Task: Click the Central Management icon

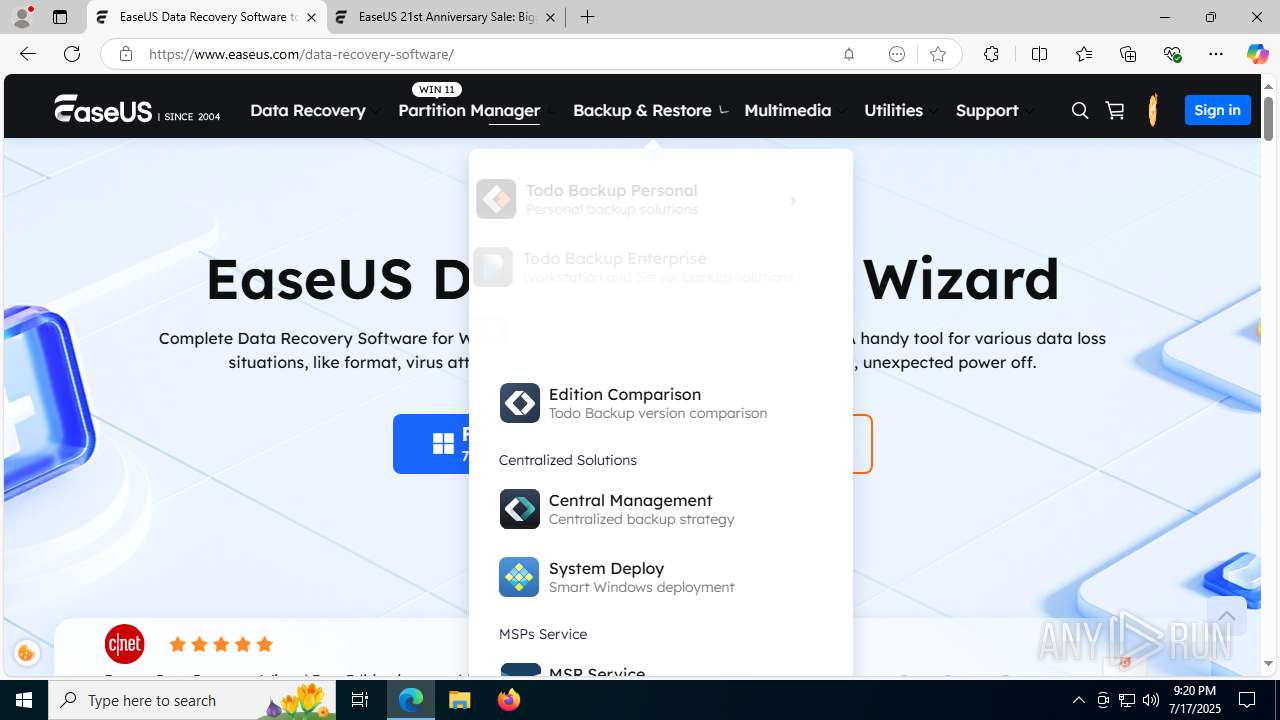Action: pos(519,509)
